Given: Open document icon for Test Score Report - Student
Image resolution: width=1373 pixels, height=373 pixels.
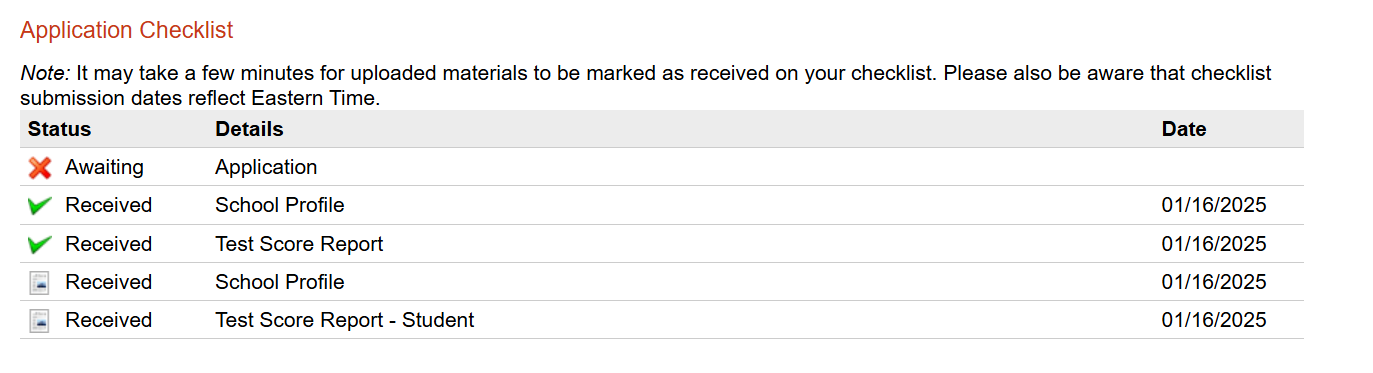Looking at the screenshot, I should point(39,321).
